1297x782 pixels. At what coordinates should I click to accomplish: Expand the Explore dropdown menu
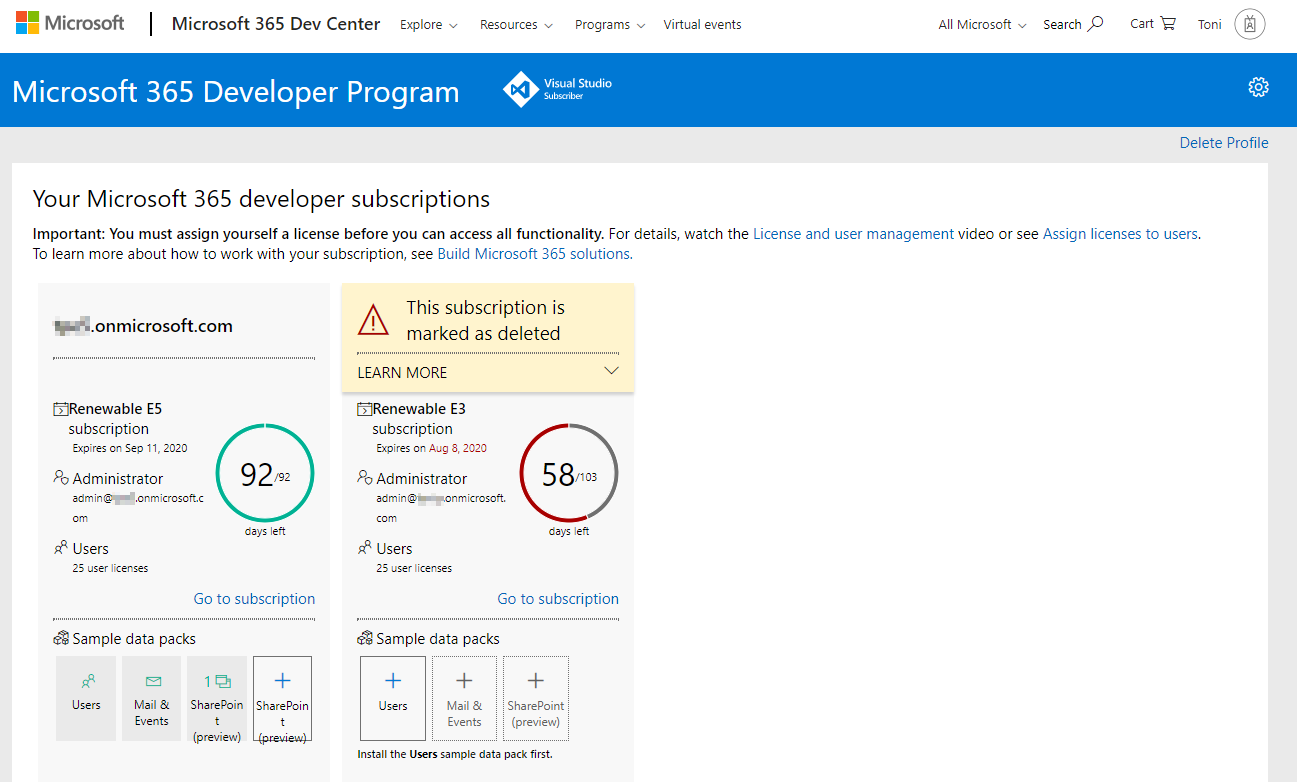tap(428, 25)
